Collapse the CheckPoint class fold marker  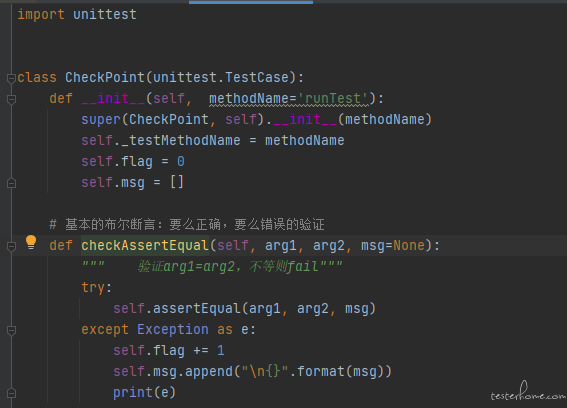coord(11,78)
